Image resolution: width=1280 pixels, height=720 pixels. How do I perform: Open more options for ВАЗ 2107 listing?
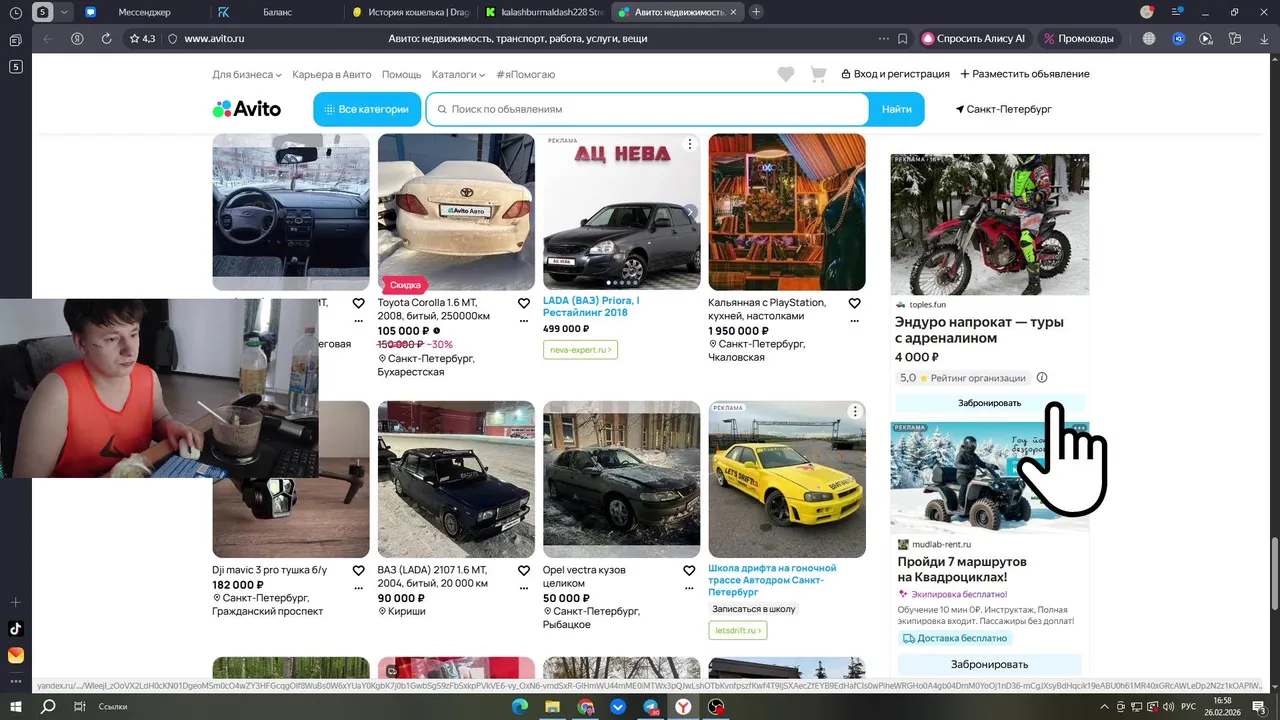(x=524, y=589)
